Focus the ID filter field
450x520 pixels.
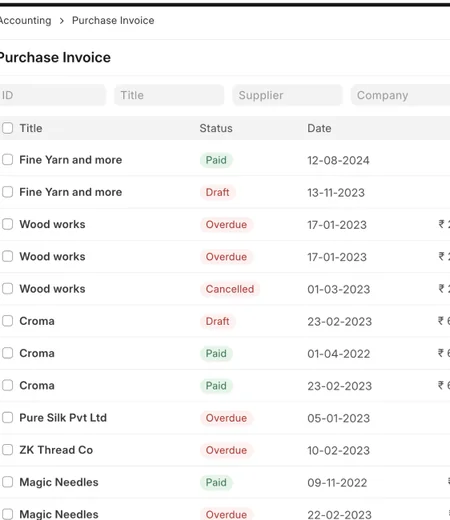pos(52,95)
